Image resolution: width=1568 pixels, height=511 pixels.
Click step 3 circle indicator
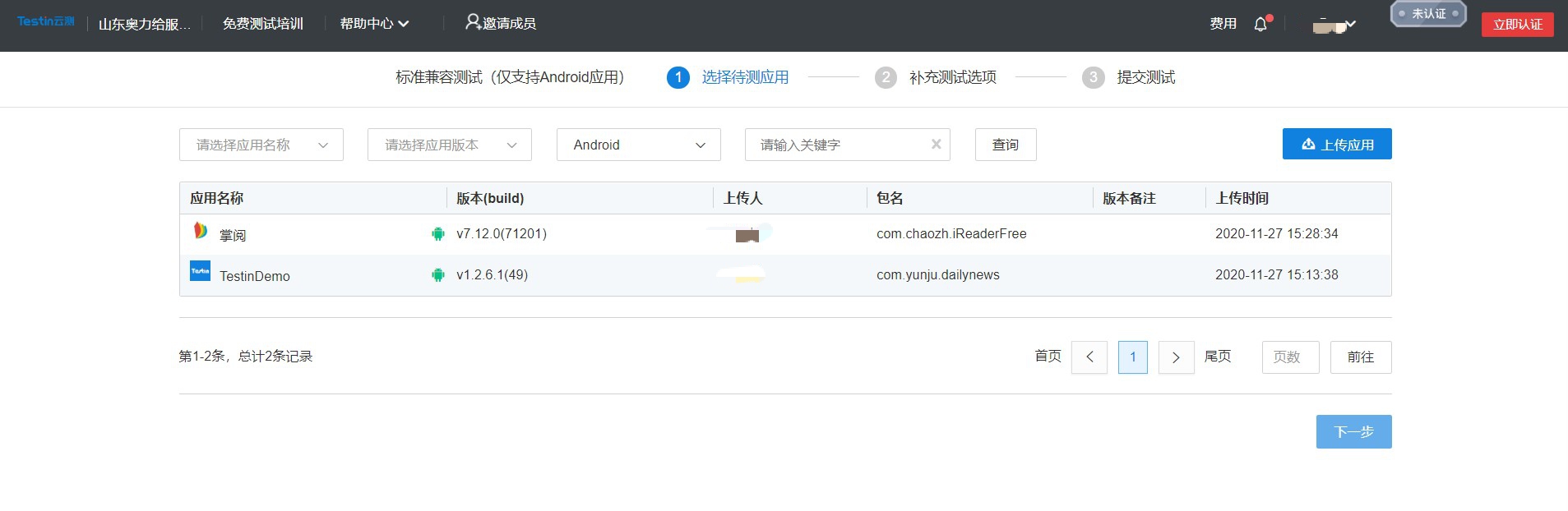(x=1093, y=77)
